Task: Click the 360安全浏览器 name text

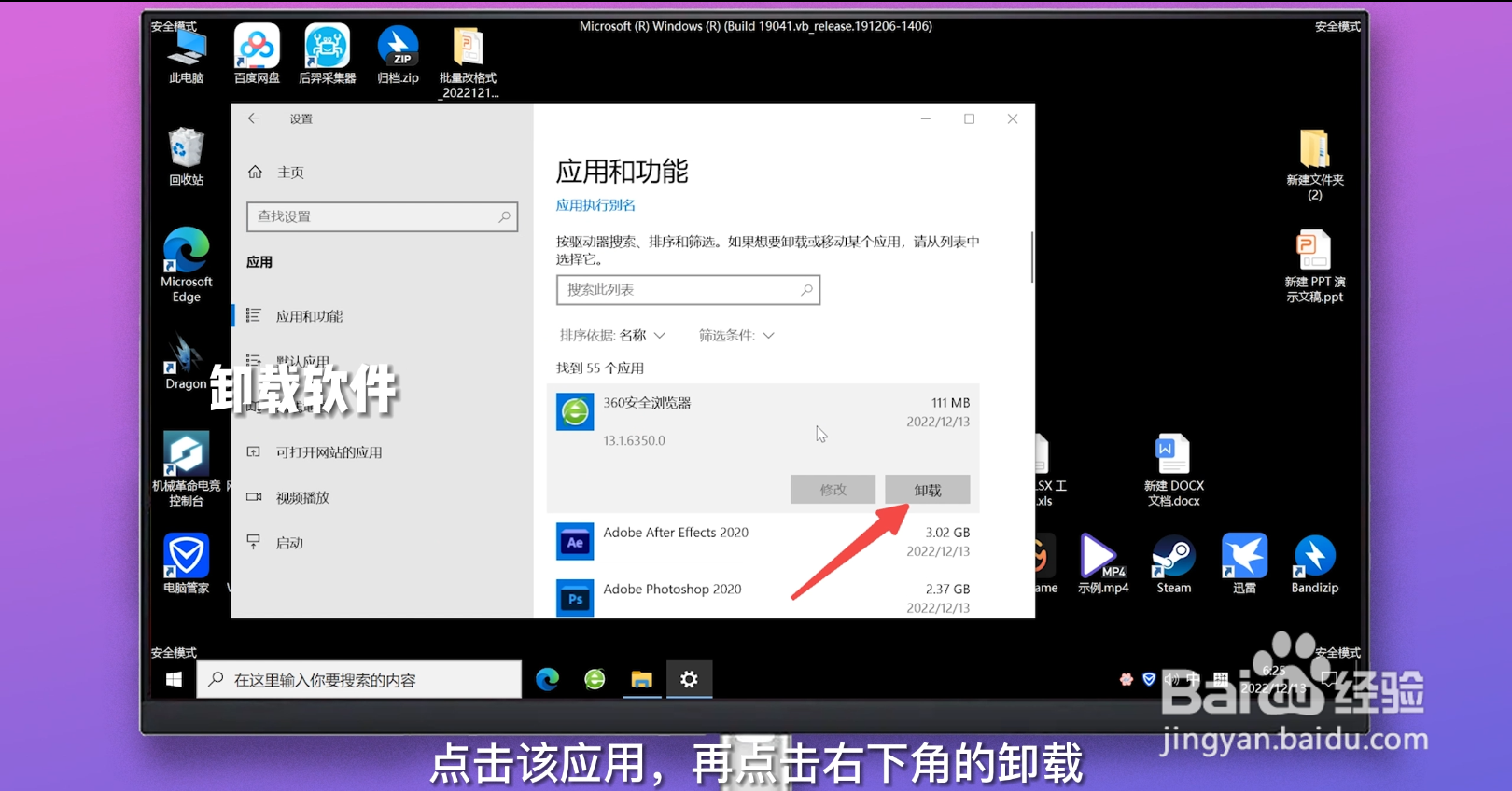Action: pos(647,403)
